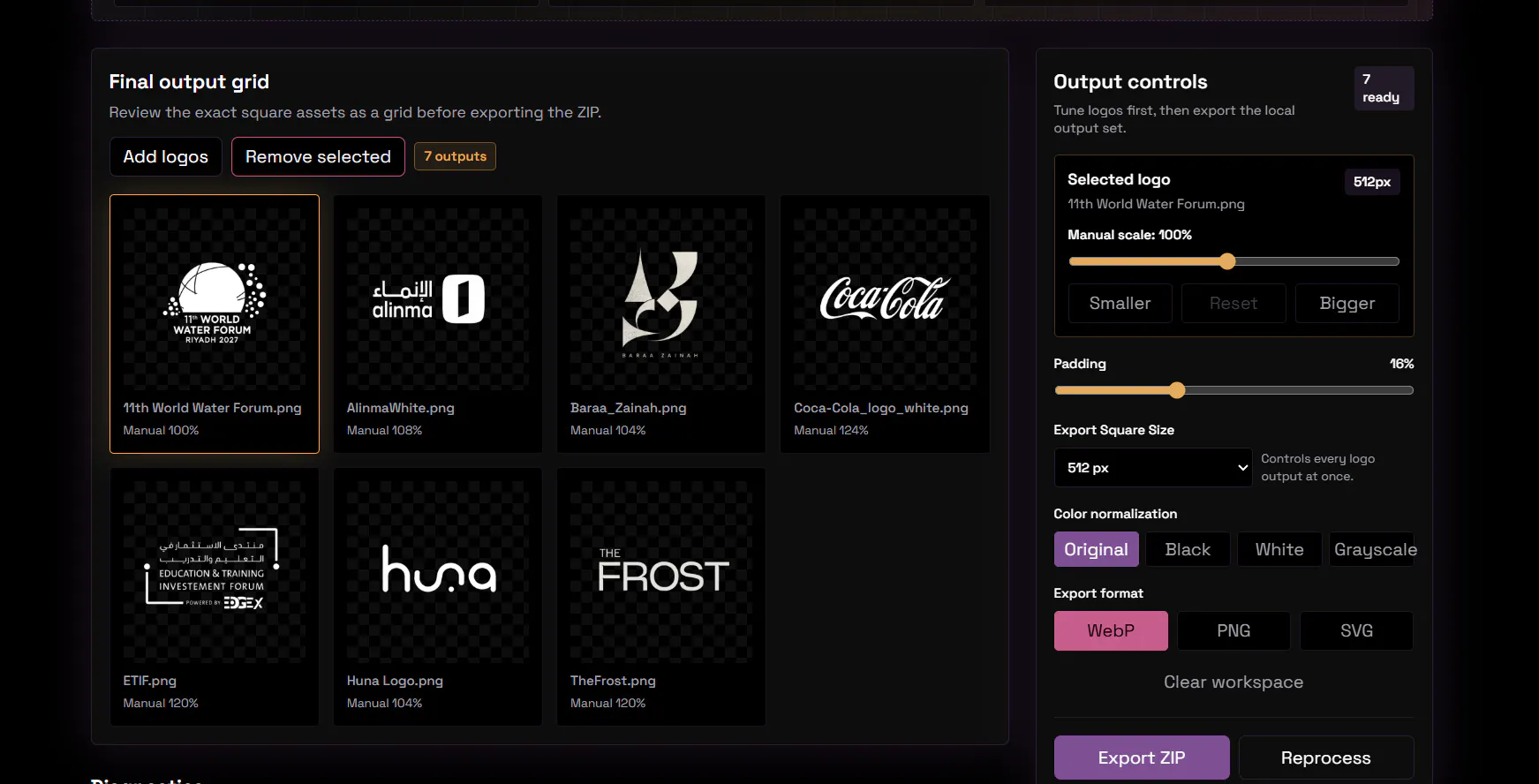Click 11th World Water Forum.png in Selected logo
This screenshot has height=784, width=1539.
click(x=1156, y=204)
